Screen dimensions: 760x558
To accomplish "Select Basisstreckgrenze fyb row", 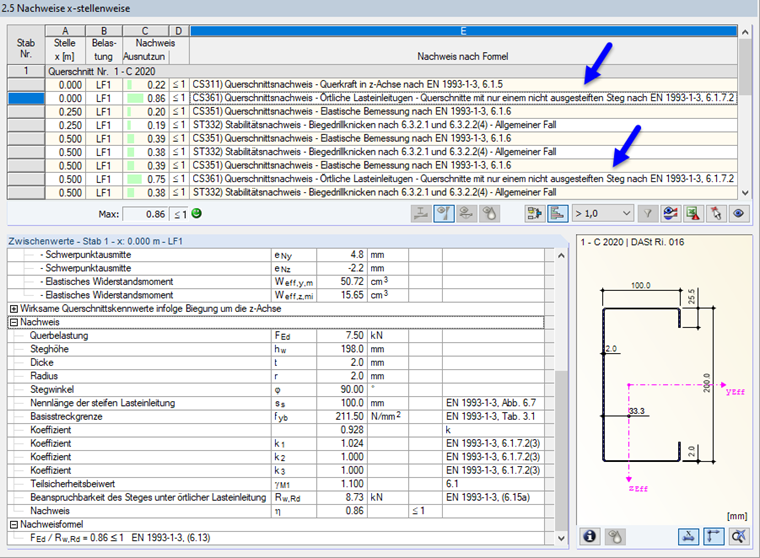I will pos(276,416).
